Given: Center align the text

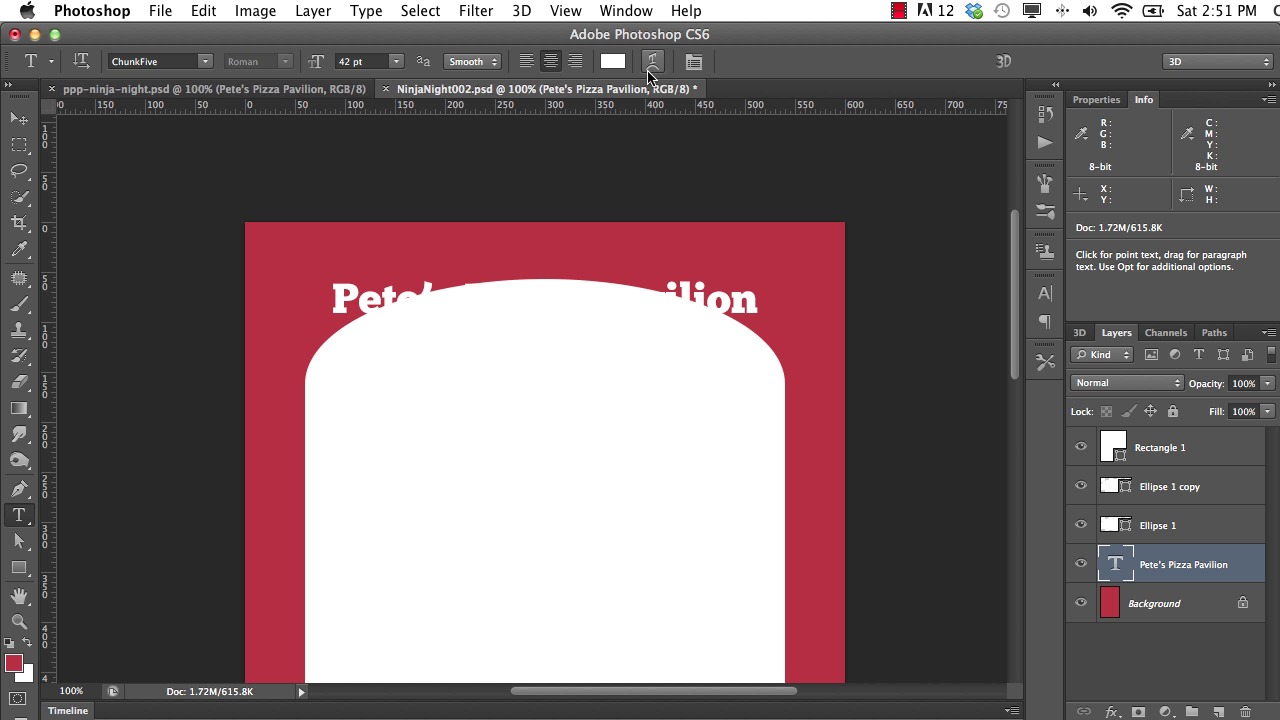Looking at the screenshot, I should coord(550,62).
